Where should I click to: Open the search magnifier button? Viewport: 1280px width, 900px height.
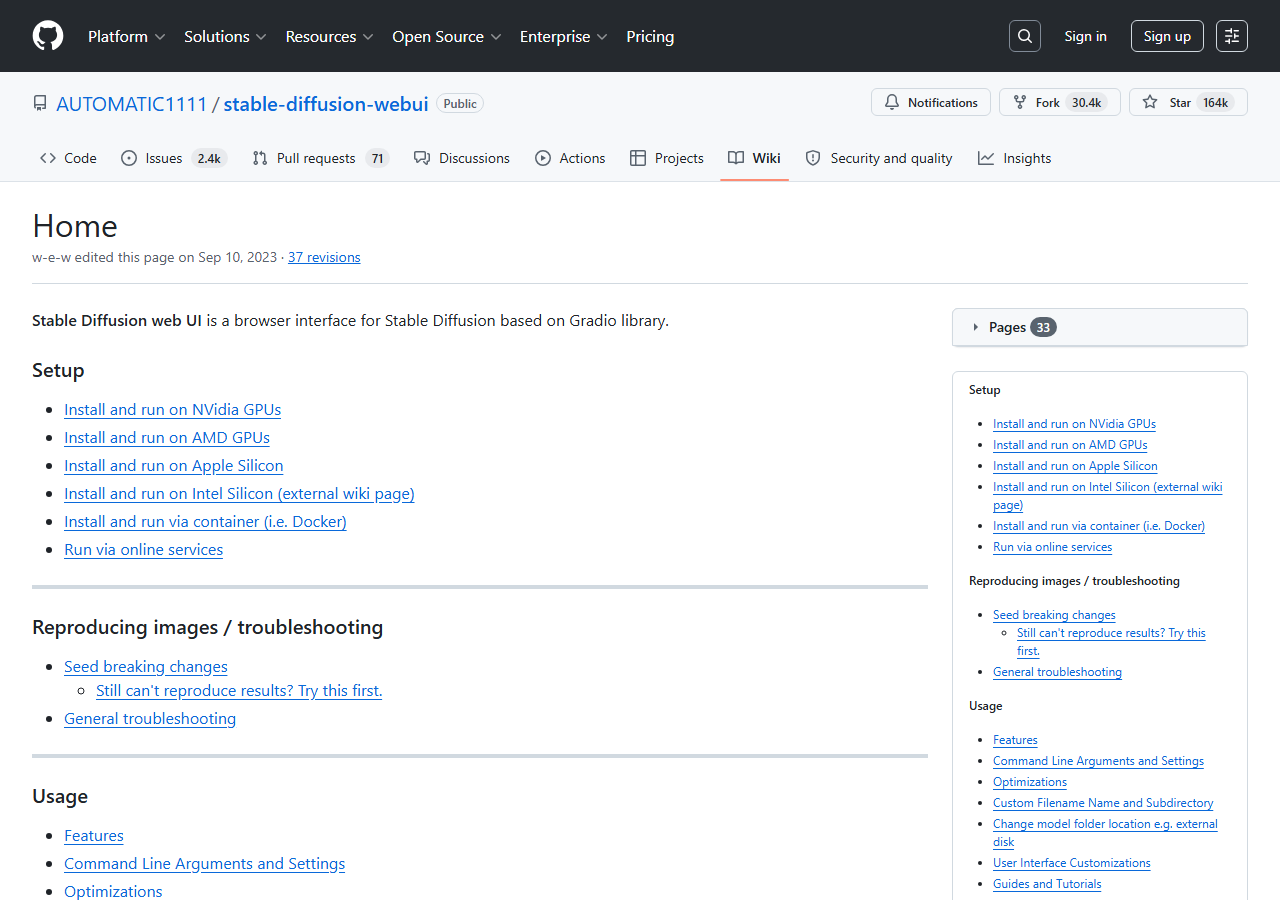[1025, 36]
